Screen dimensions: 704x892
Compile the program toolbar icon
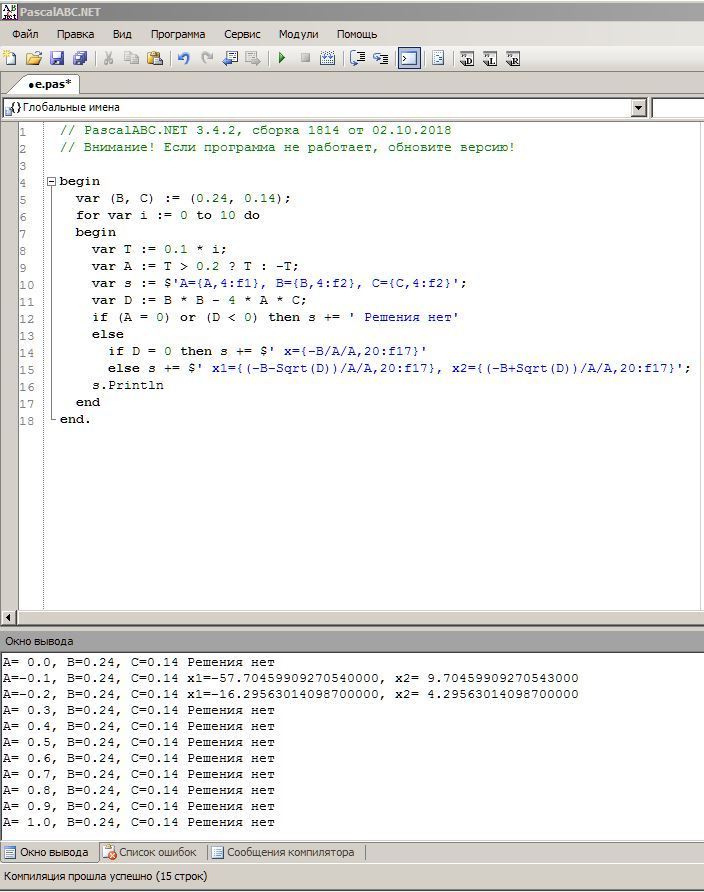point(328,58)
